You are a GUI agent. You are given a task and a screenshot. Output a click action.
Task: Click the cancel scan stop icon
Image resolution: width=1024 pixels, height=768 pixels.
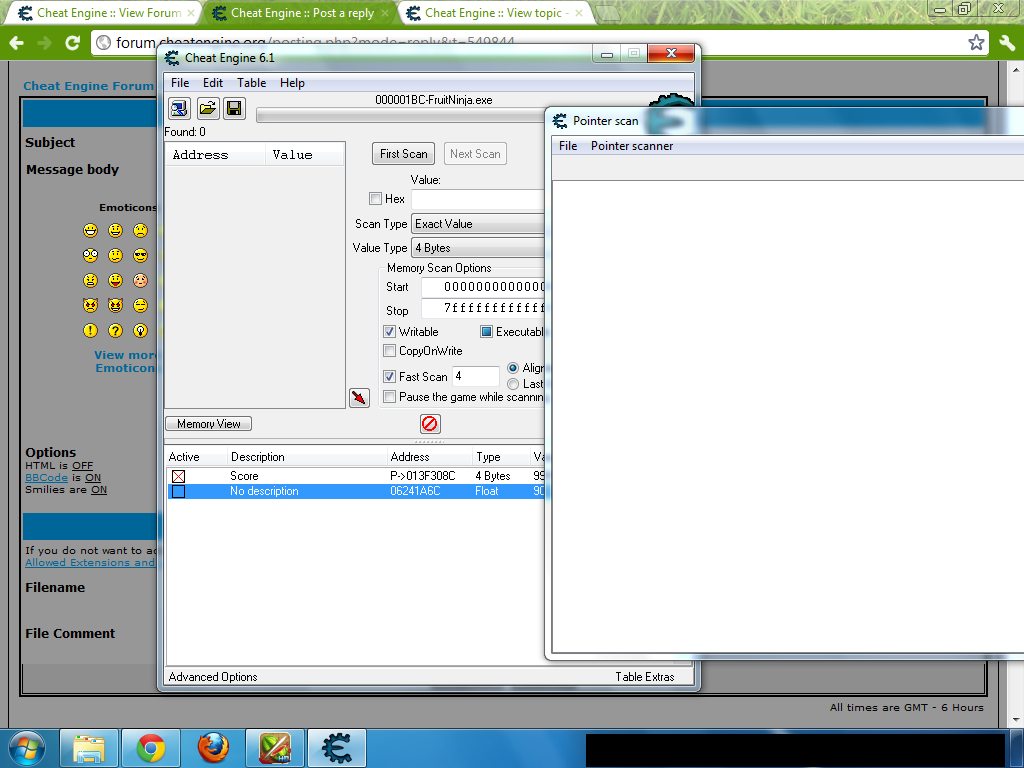coord(430,423)
